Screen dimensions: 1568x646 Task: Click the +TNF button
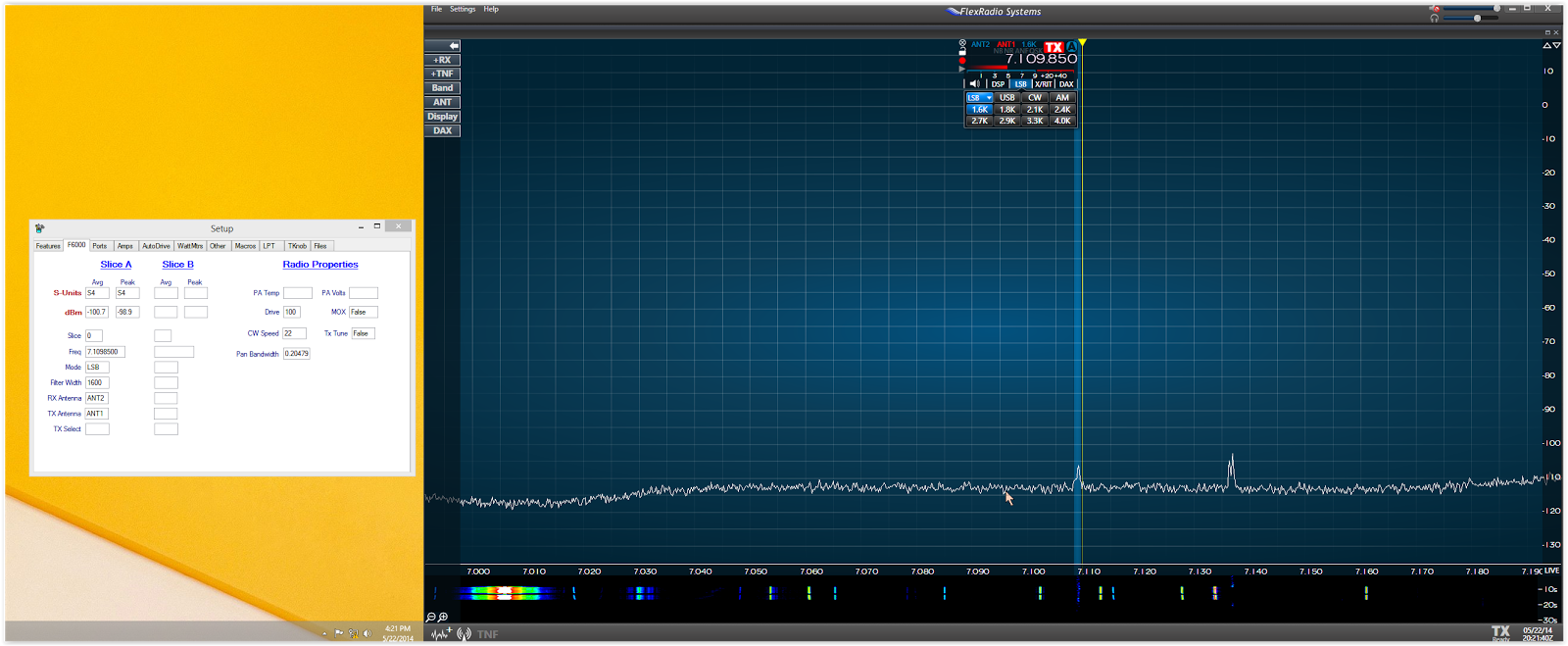(x=443, y=74)
